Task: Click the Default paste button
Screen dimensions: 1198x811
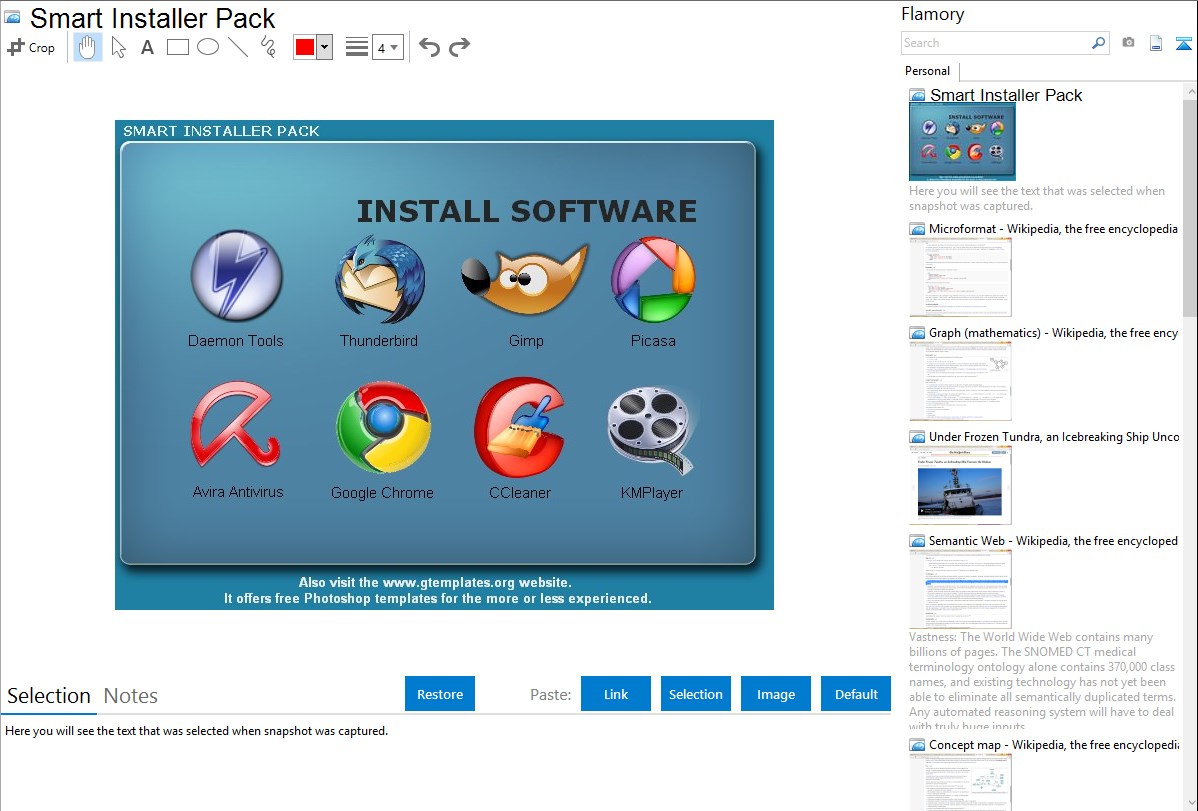Action: pos(856,694)
